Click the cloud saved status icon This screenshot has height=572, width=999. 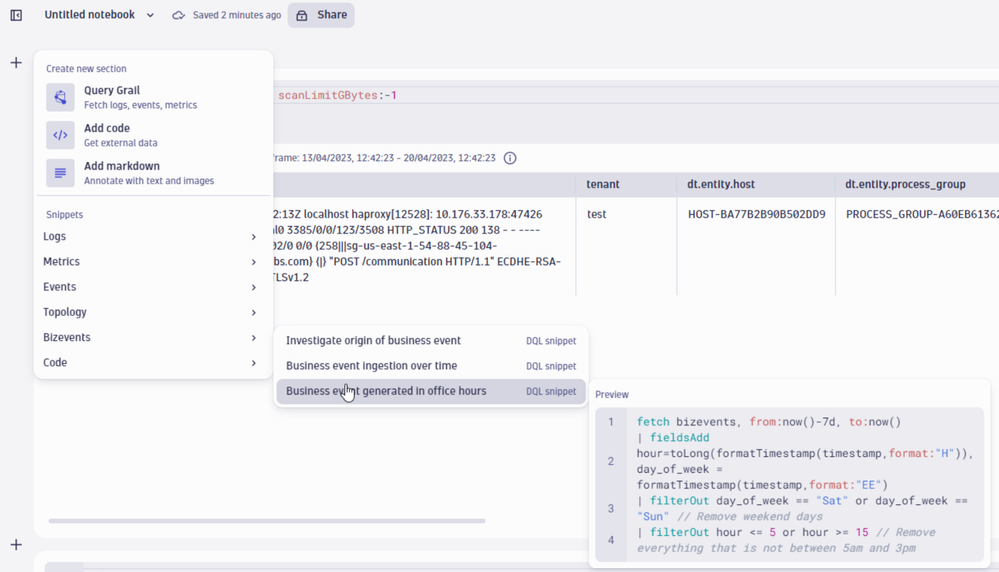tap(179, 15)
